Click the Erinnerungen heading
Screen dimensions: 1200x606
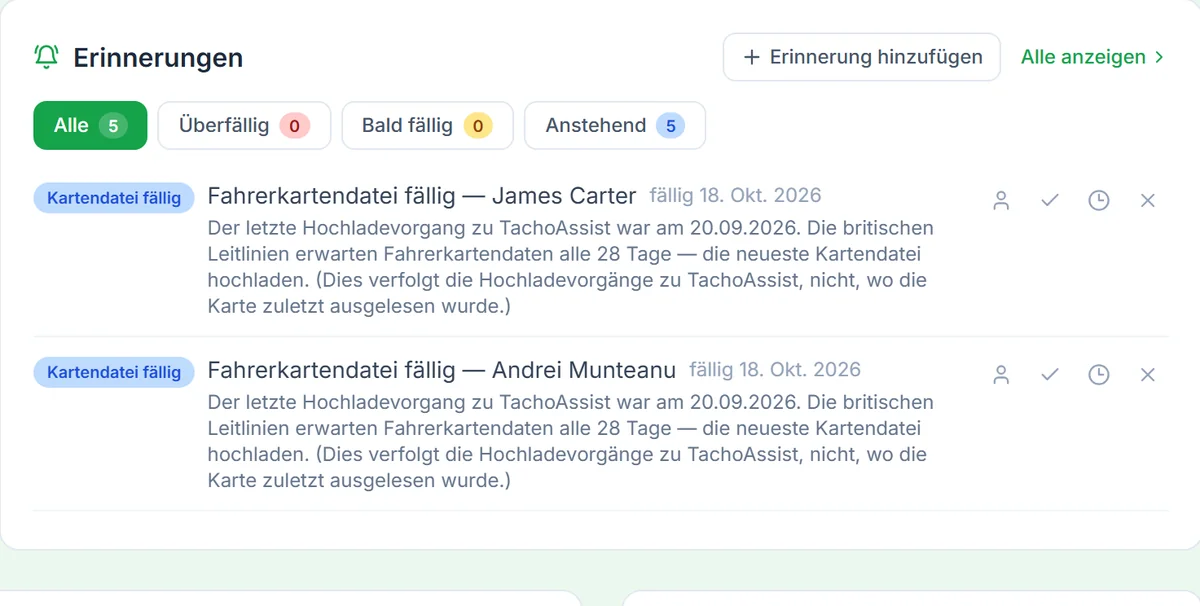[x=158, y=58]
